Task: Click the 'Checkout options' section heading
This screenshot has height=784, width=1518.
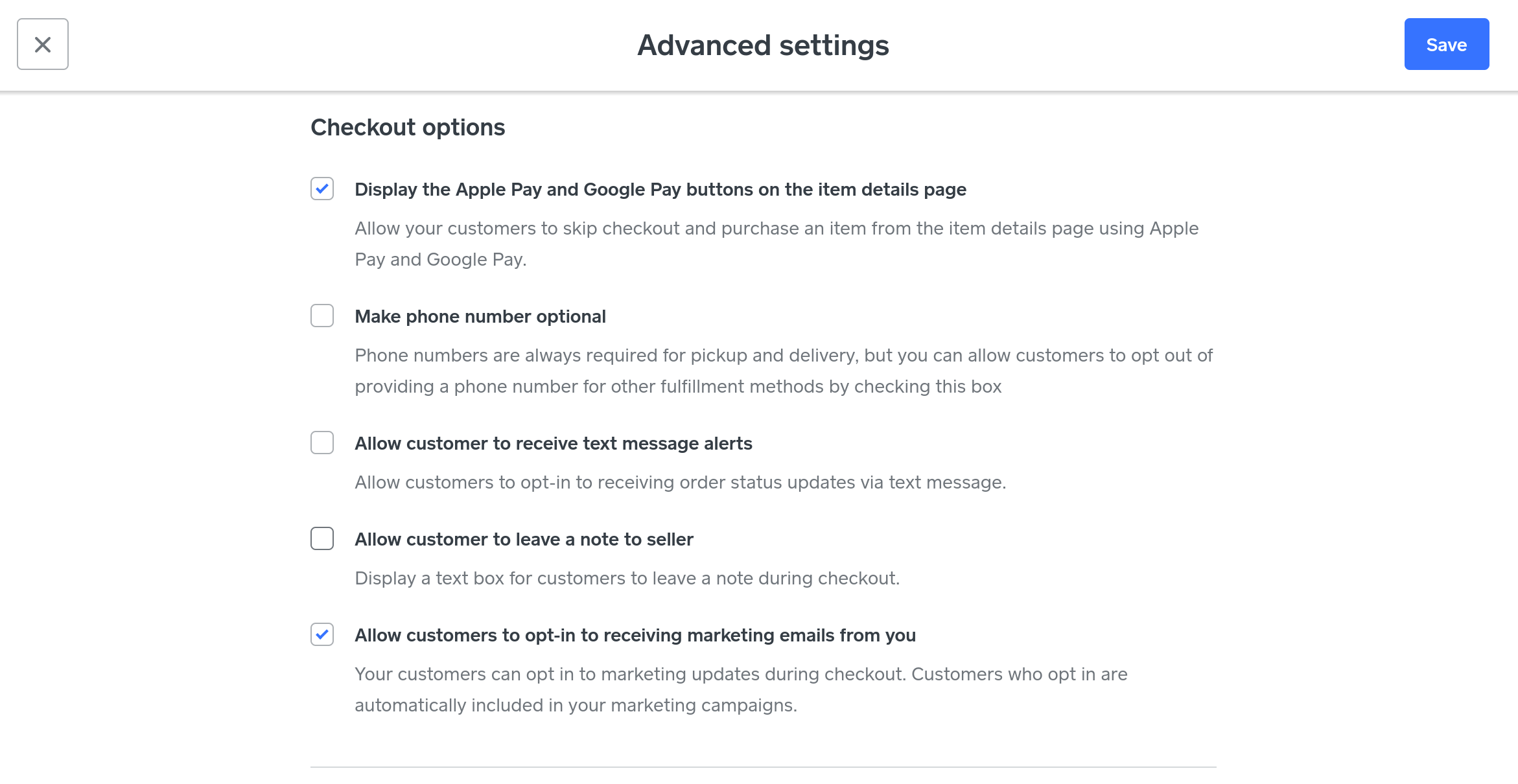Action: (x=408, y=127)
